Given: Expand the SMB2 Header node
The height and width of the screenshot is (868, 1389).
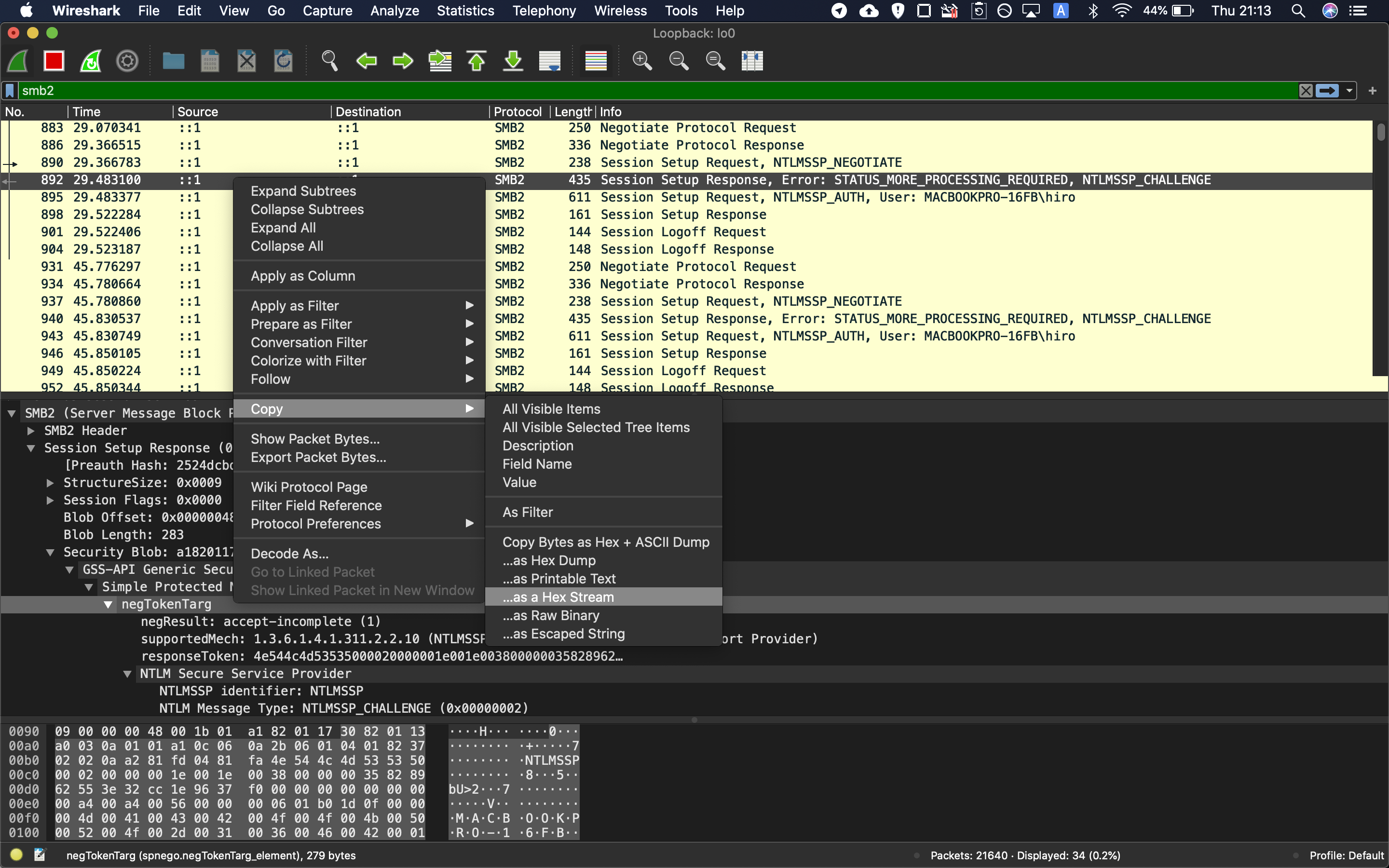Looking at the screenshot, I should pos(31,431).
